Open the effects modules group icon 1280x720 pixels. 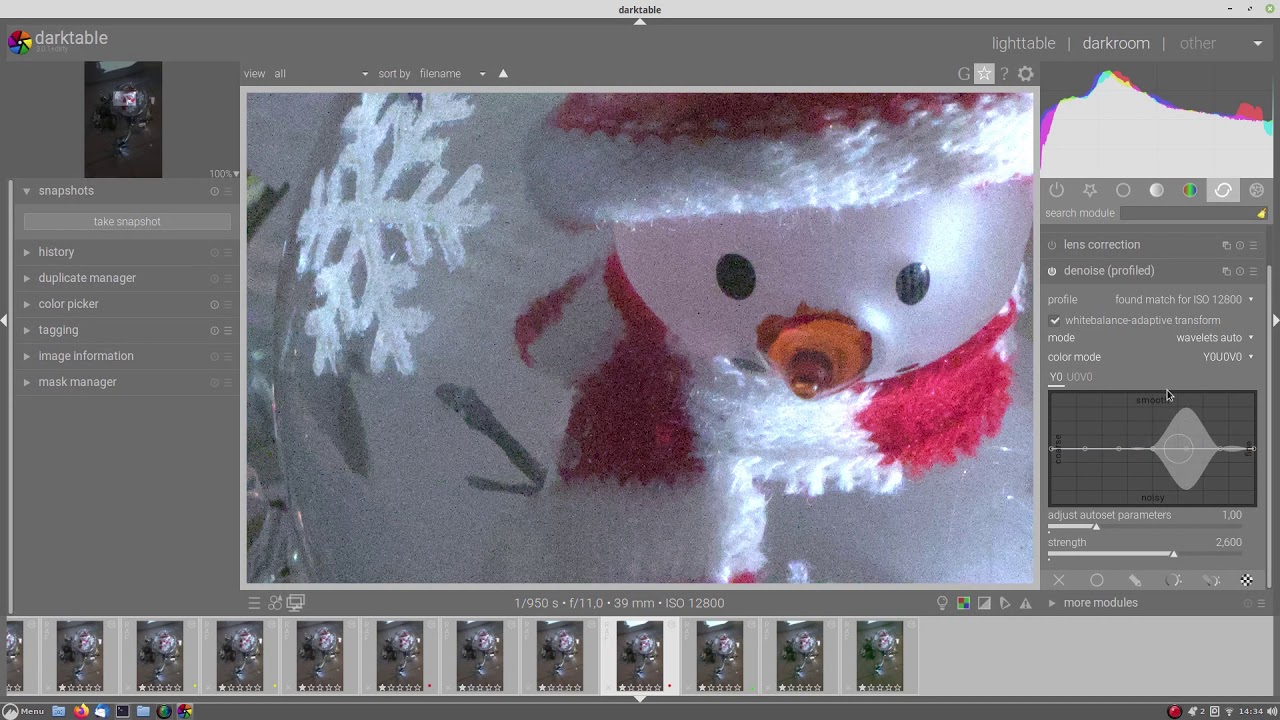(x=1257, y=190)
